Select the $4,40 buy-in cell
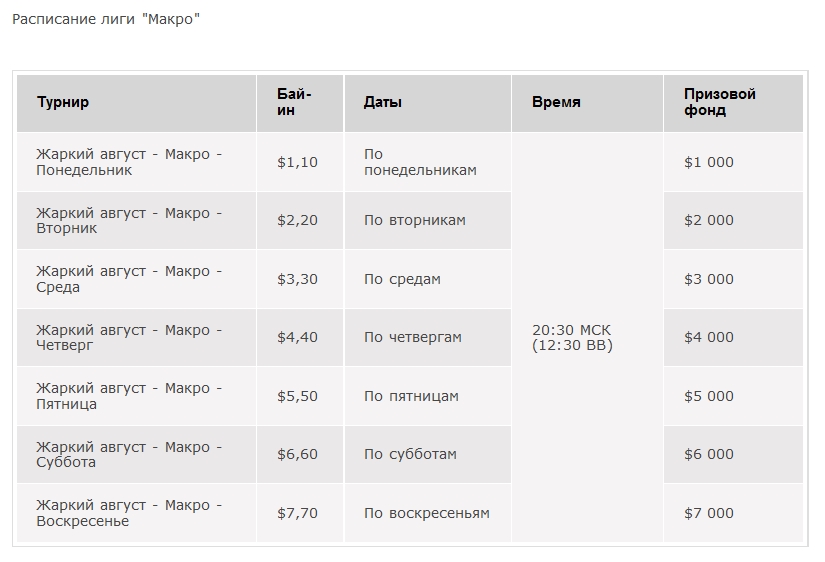This screenshot has height=562, width=825. [x=300, y=337]
